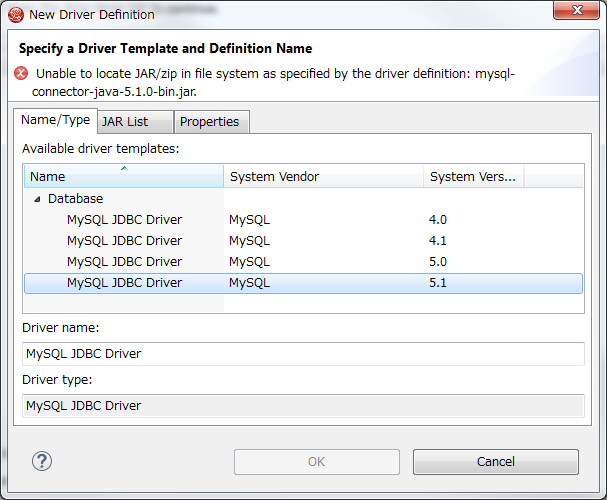
Task: Switch to the Name/Type tab
Action: [x=55, y=120]
